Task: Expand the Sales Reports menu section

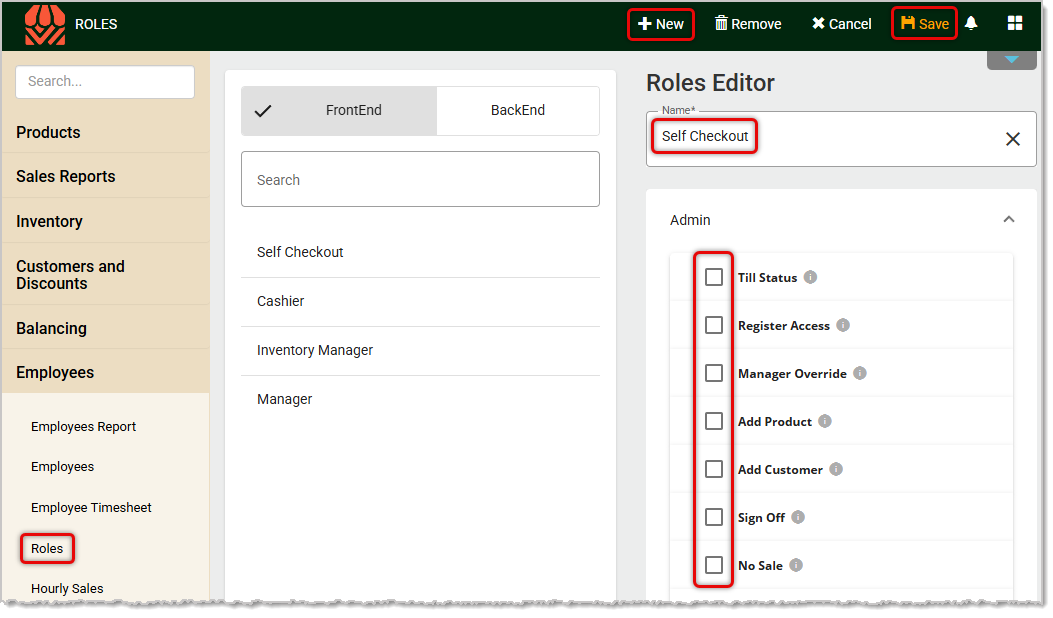Action: (105, 176)
